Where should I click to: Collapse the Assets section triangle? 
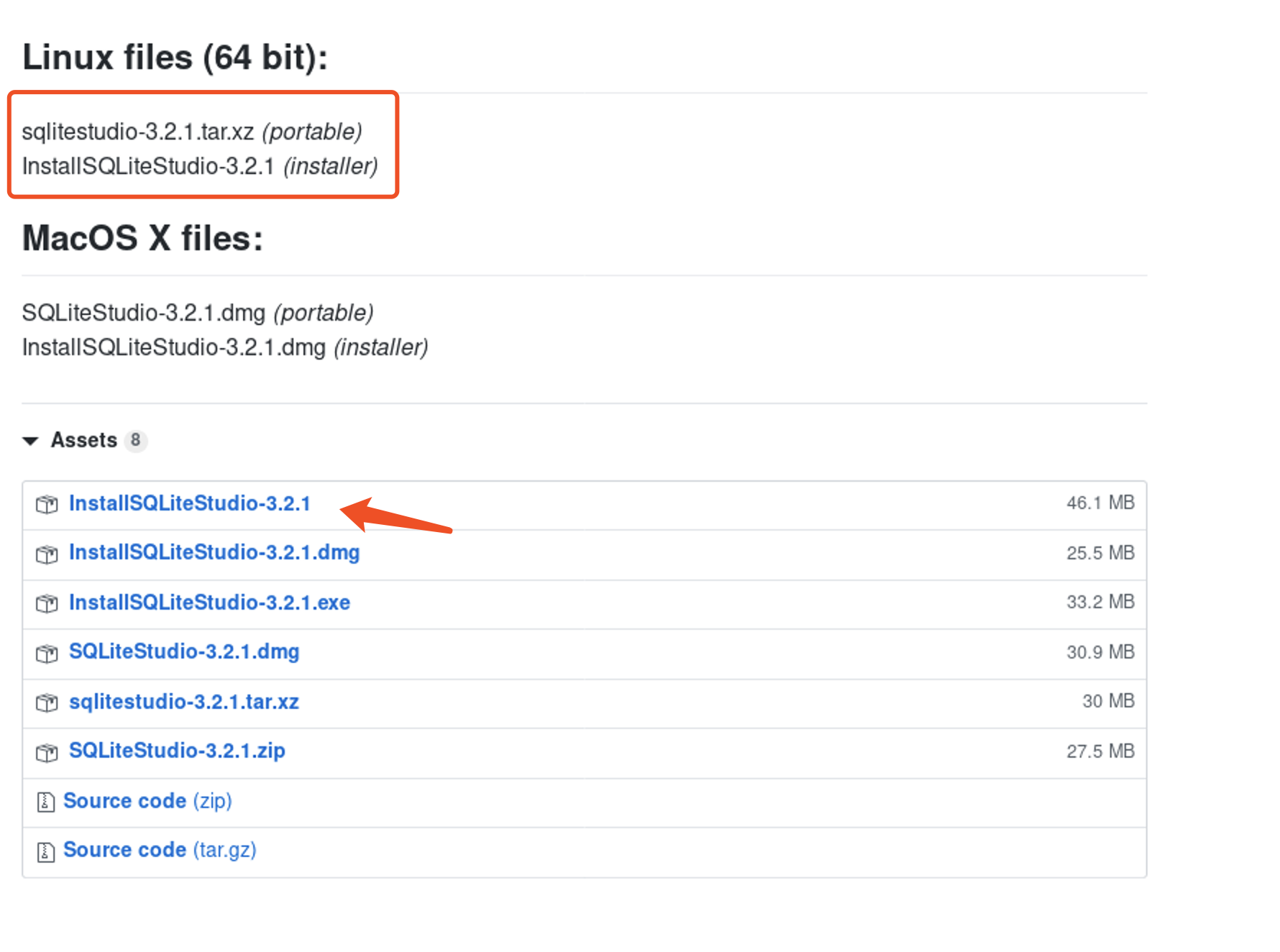click(x=30, y=441)
